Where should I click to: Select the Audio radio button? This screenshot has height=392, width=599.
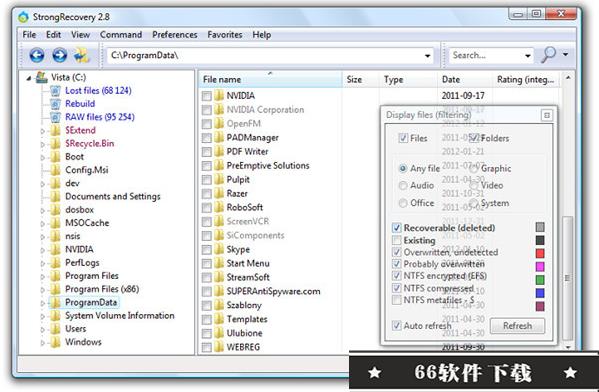[403, 186]
